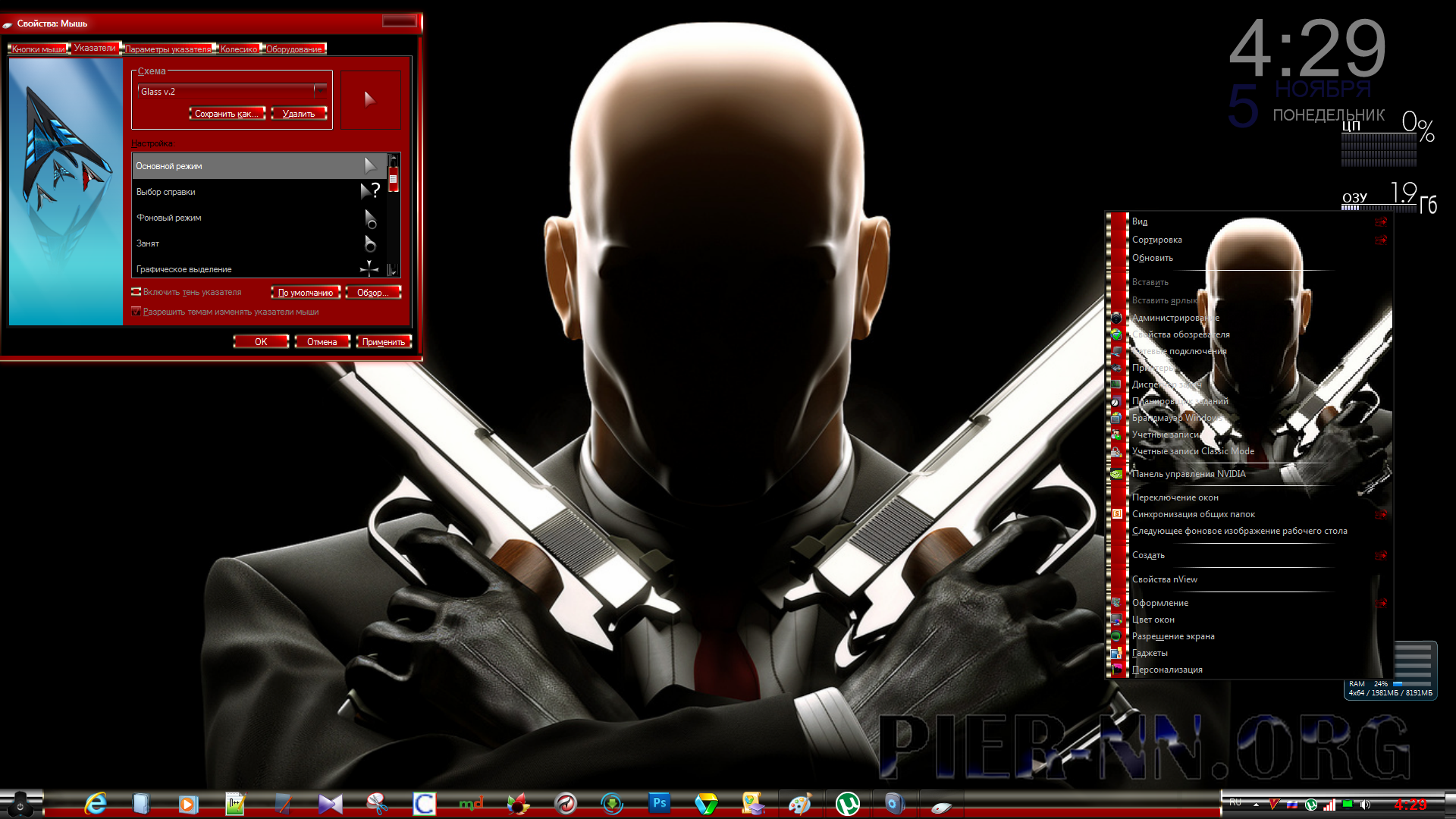Click the Отмена button

[322, 342]
